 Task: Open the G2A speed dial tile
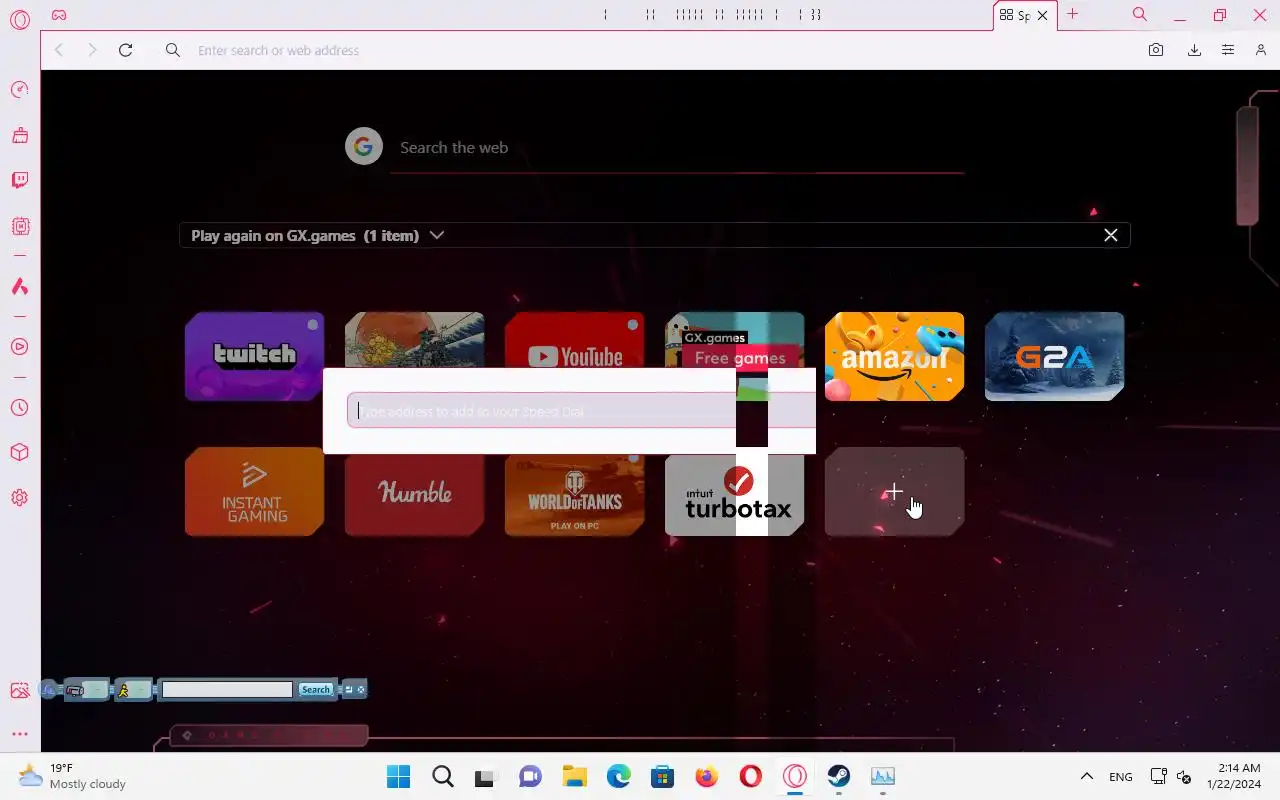tap(1054, 356)
